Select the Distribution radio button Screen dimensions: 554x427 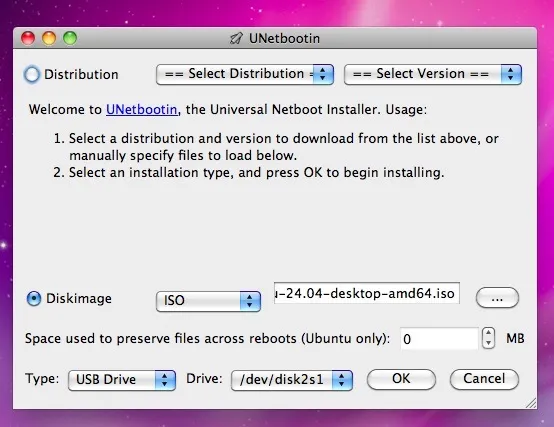32,75
